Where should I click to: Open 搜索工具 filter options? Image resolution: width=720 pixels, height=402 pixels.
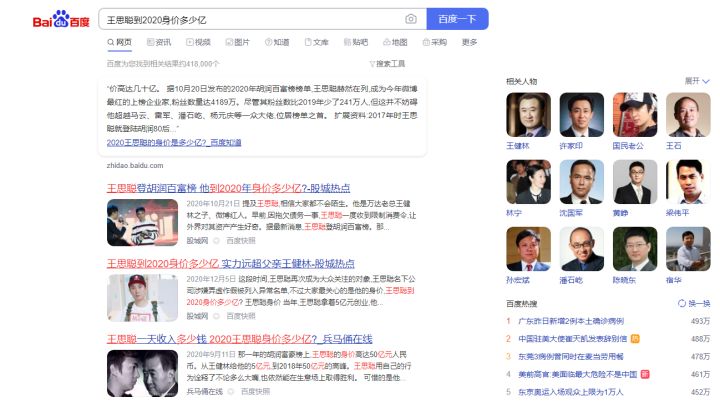click(387, 64)
